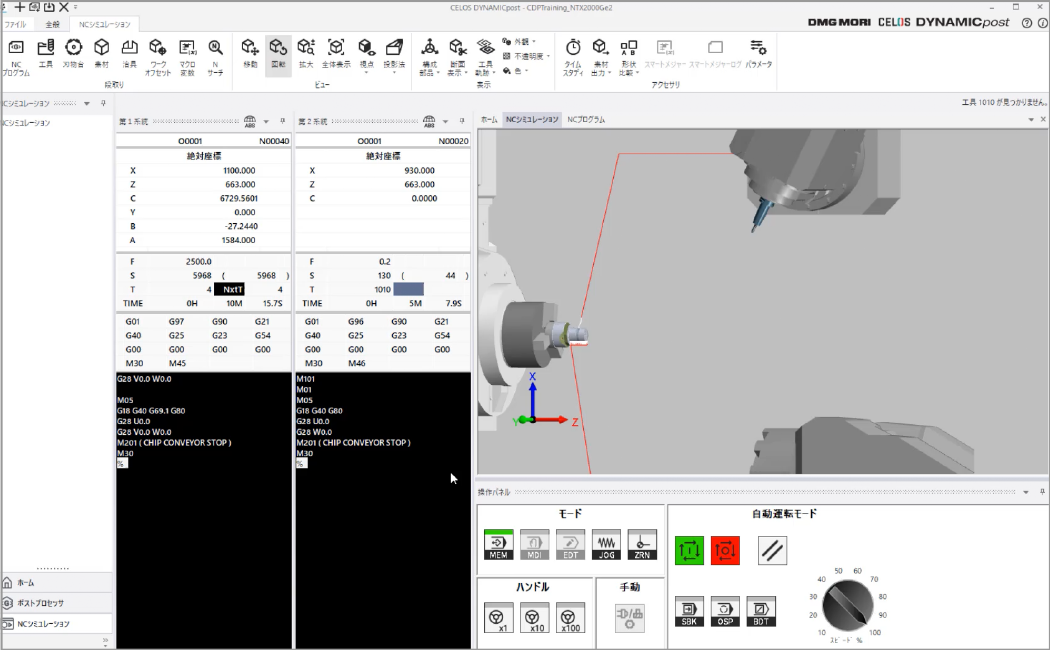
Task: Select handle x1 increment
Action: click(498, 618)
